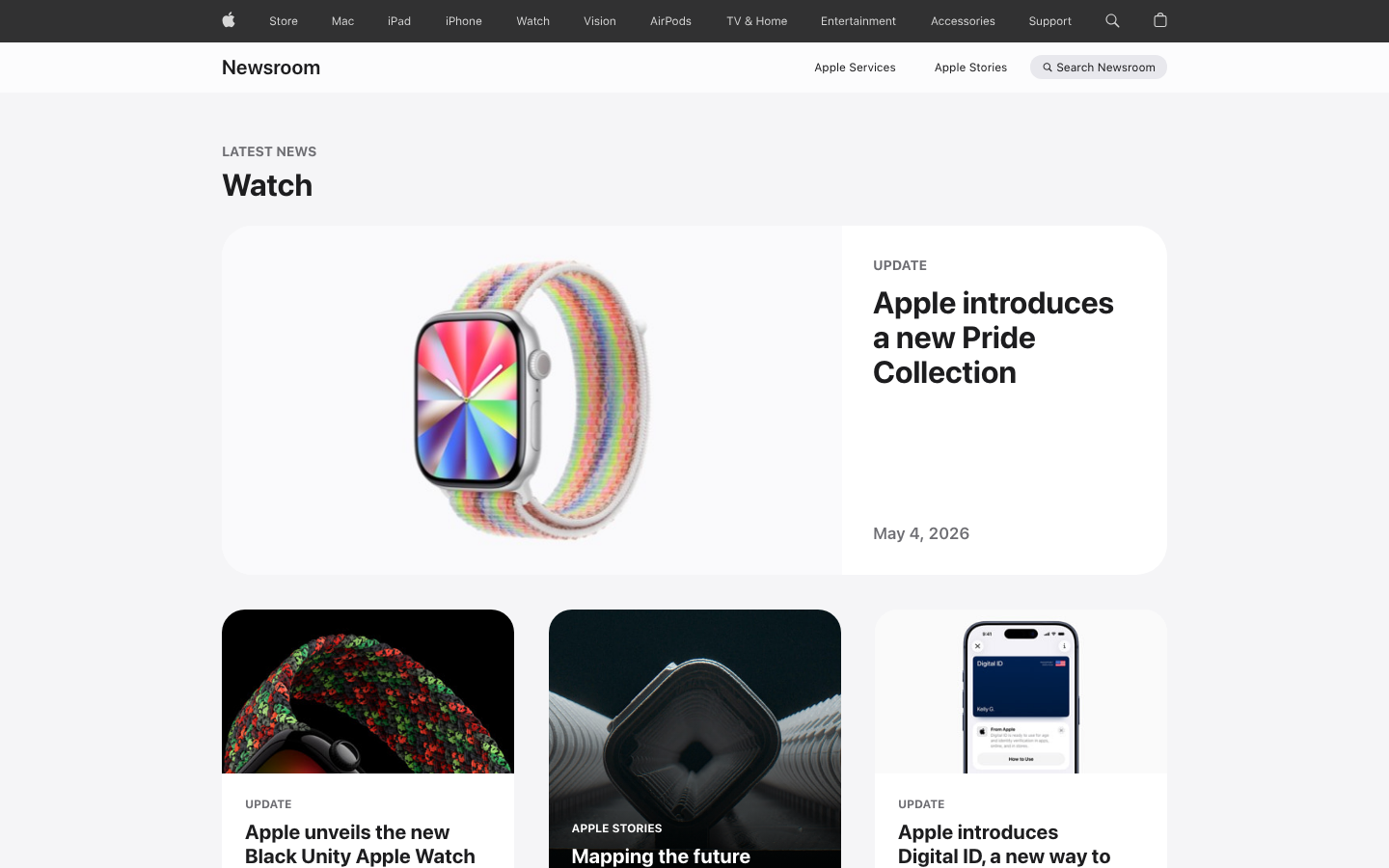Go to the Newsroom home link
1389x868 pixels.
(271, 68)
